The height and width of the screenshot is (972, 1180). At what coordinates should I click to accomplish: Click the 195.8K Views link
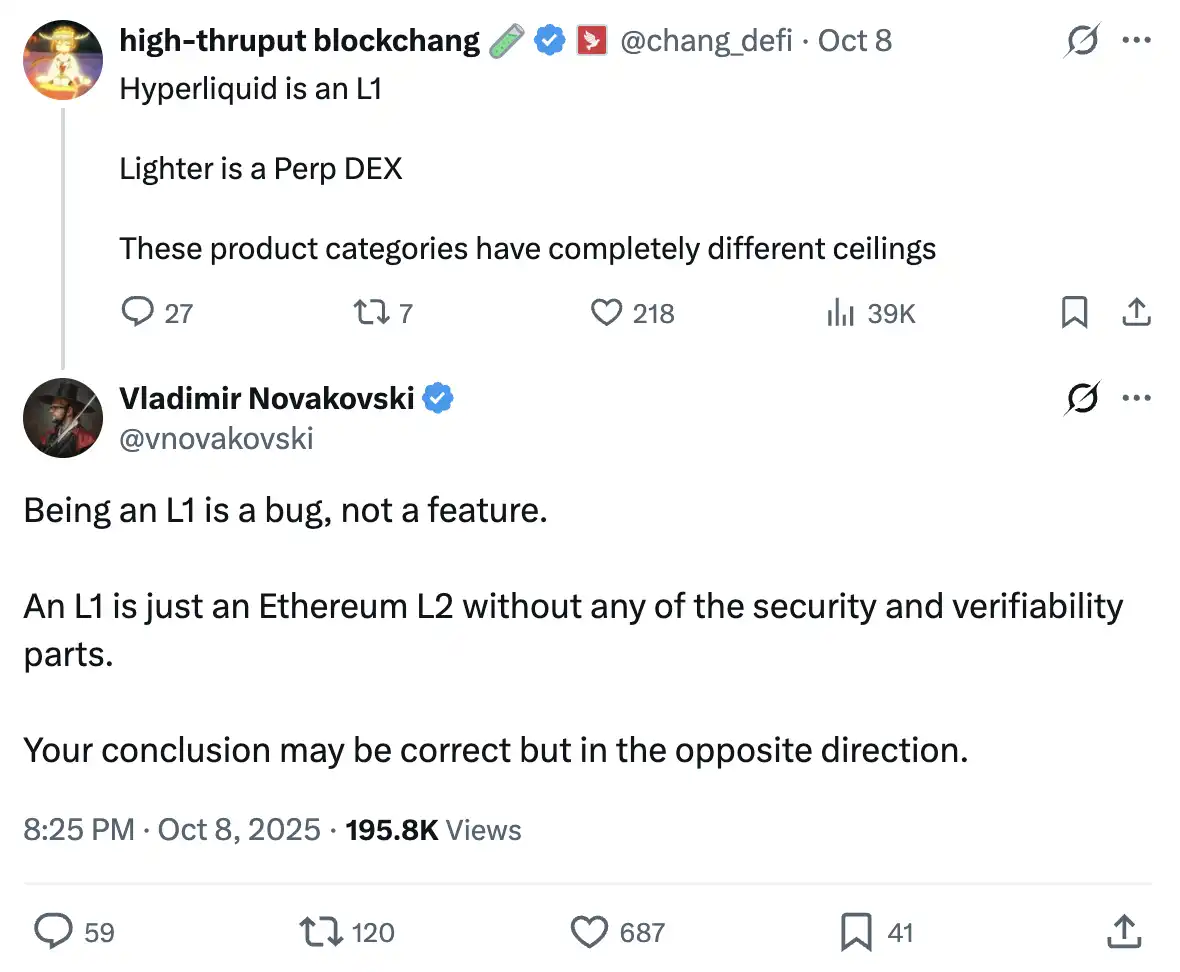[432, 830]
